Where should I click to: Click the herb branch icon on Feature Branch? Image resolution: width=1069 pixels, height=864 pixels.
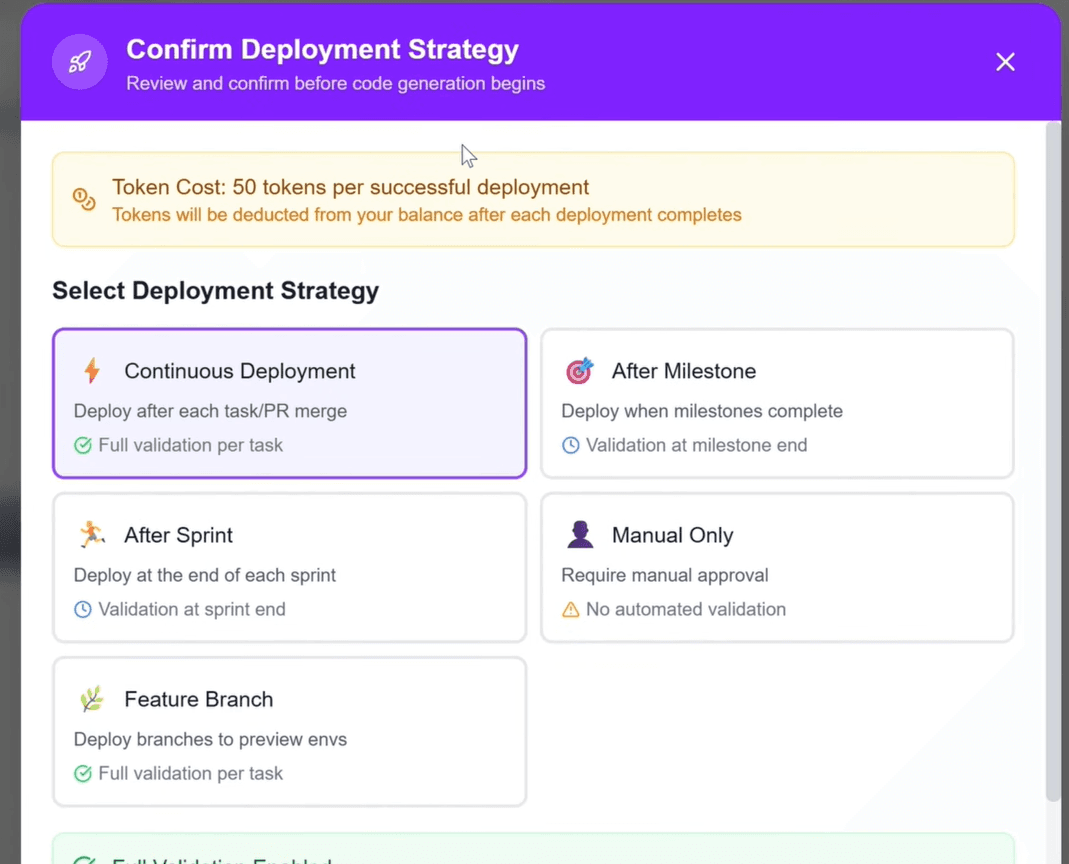[x=91, y=698]
